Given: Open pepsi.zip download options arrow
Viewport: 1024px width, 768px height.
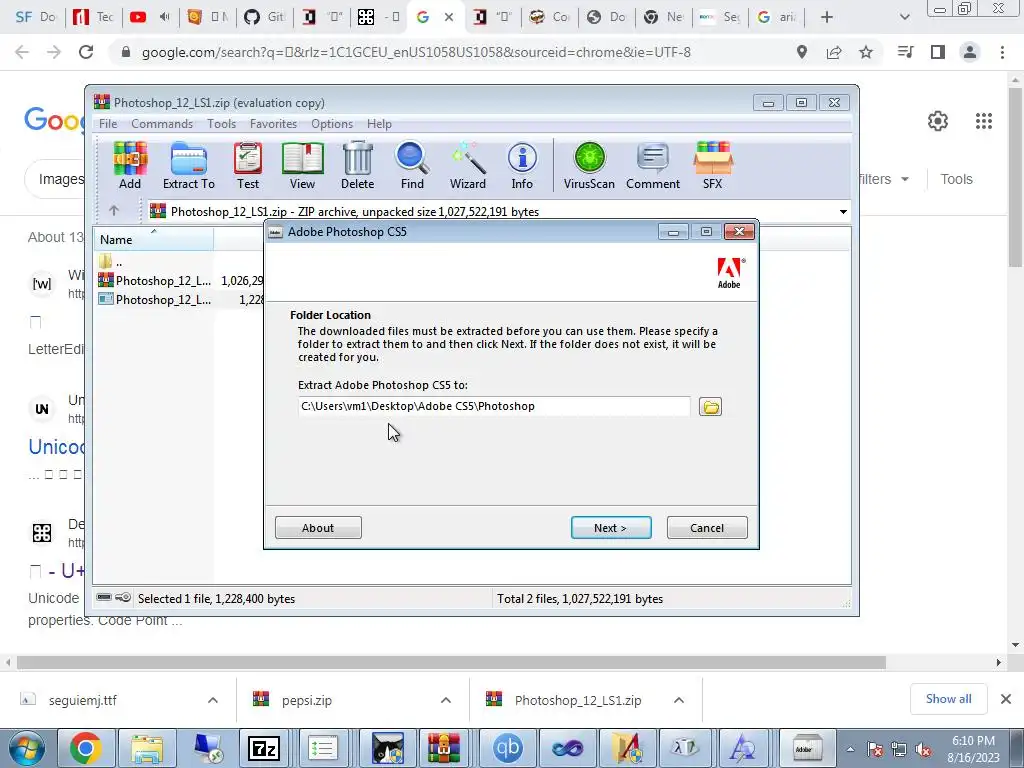Looking at the screenshot, I should 446,700.
